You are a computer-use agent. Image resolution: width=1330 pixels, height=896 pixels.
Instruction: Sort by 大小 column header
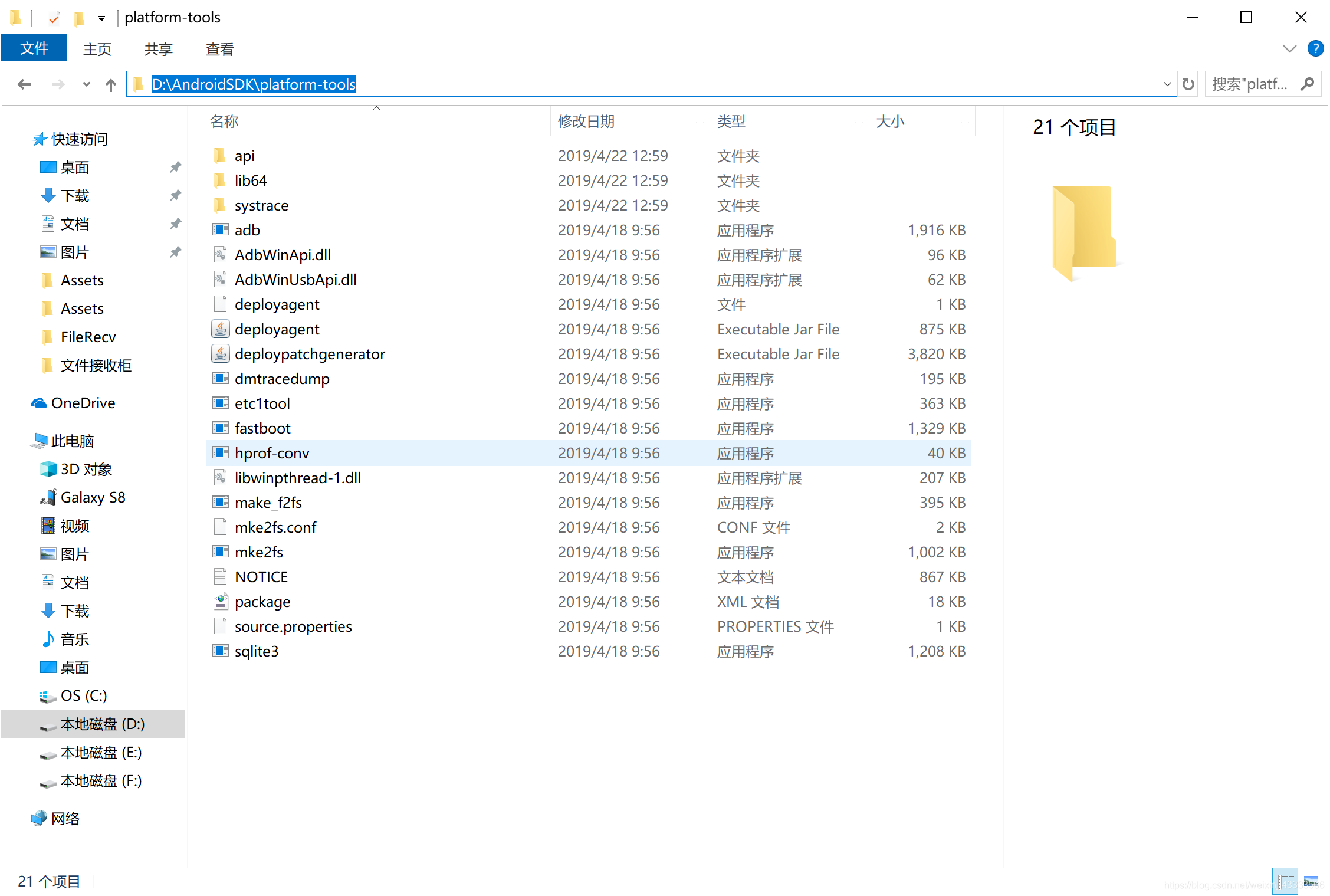tap(890, 122)
